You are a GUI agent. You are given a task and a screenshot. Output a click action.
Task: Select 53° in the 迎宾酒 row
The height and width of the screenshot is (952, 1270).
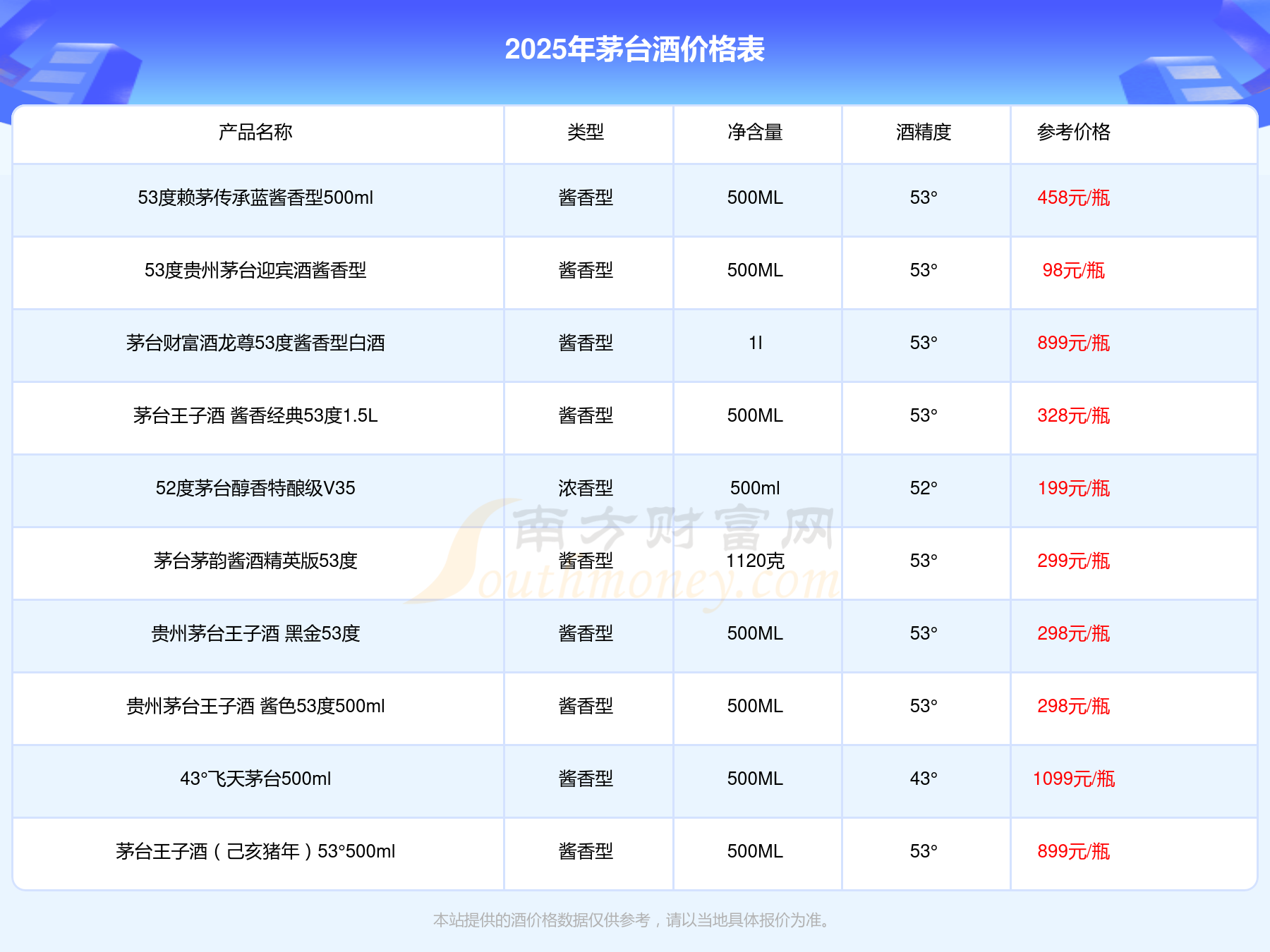[x=924, y=270]
